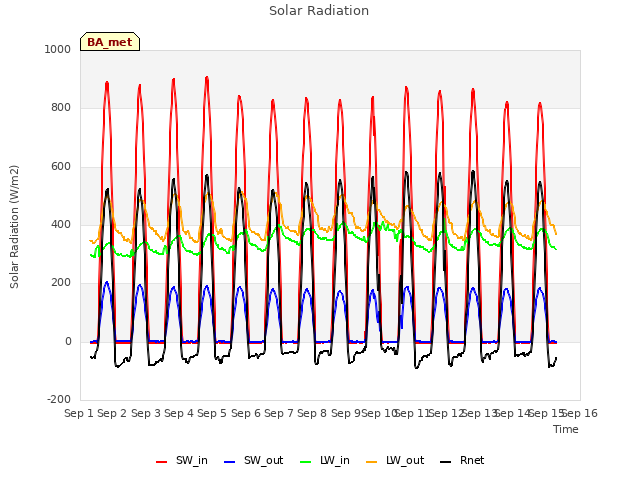Click the Solar Radiation (W/m2) axis label
Screen dimensions: 640x480
point(14,227)
